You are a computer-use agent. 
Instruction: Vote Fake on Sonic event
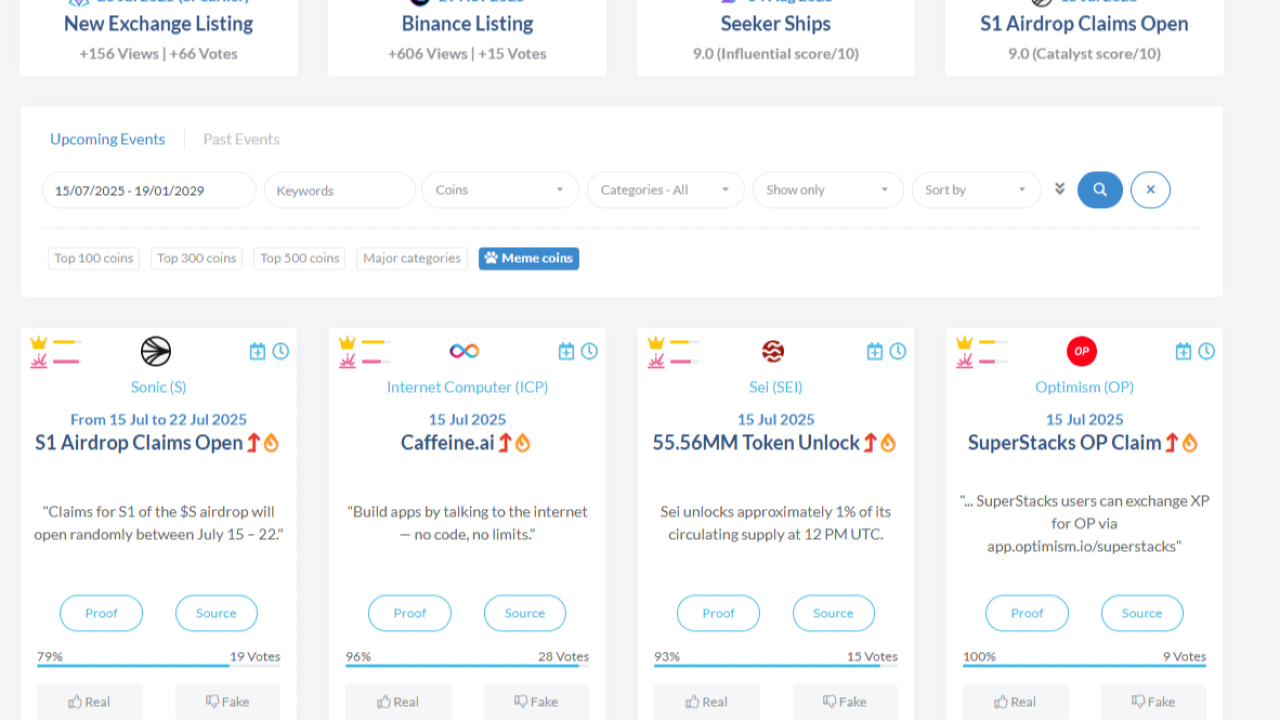(228, 702)
